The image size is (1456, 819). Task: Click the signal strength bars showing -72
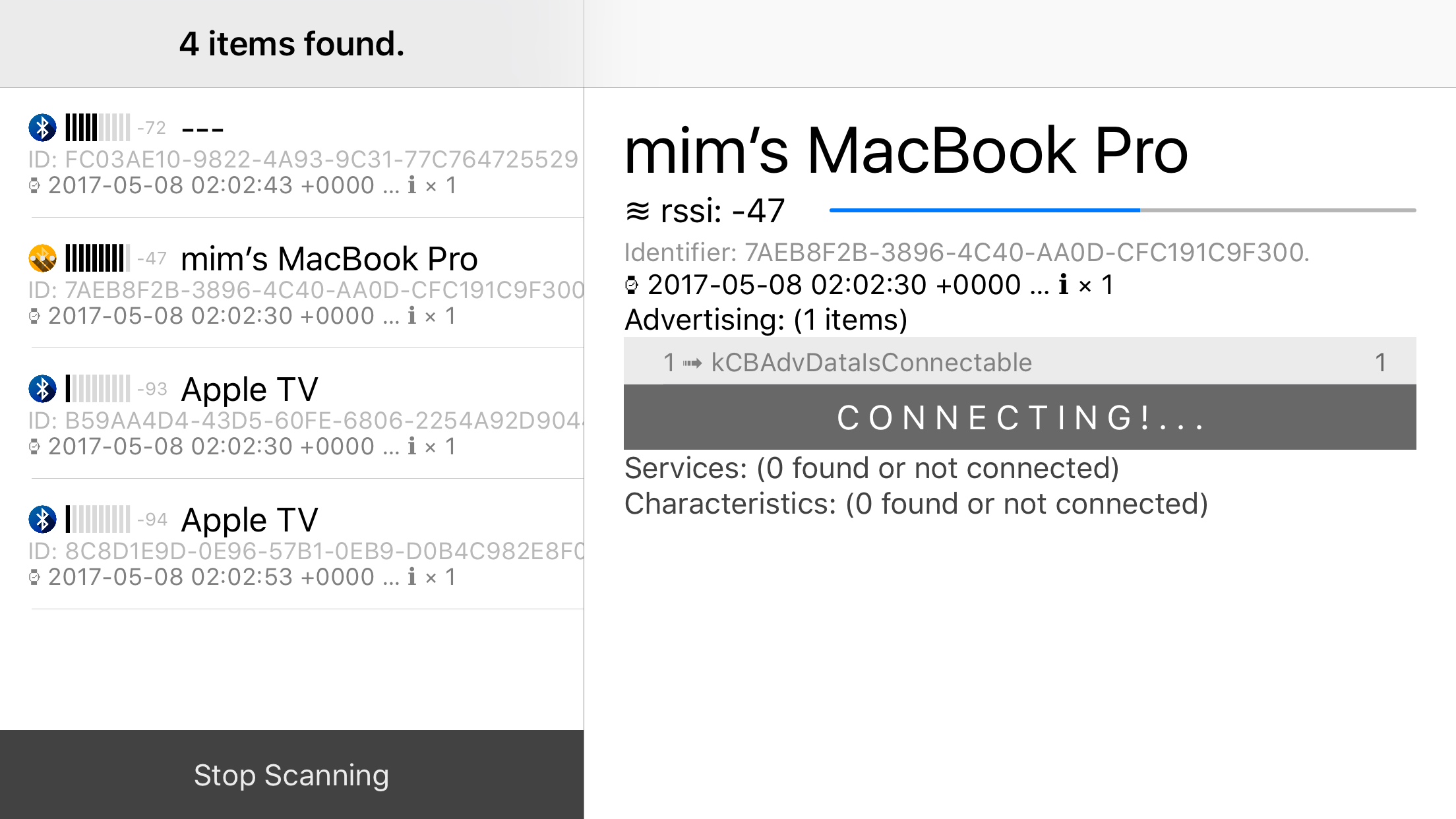tap(98, 127)
